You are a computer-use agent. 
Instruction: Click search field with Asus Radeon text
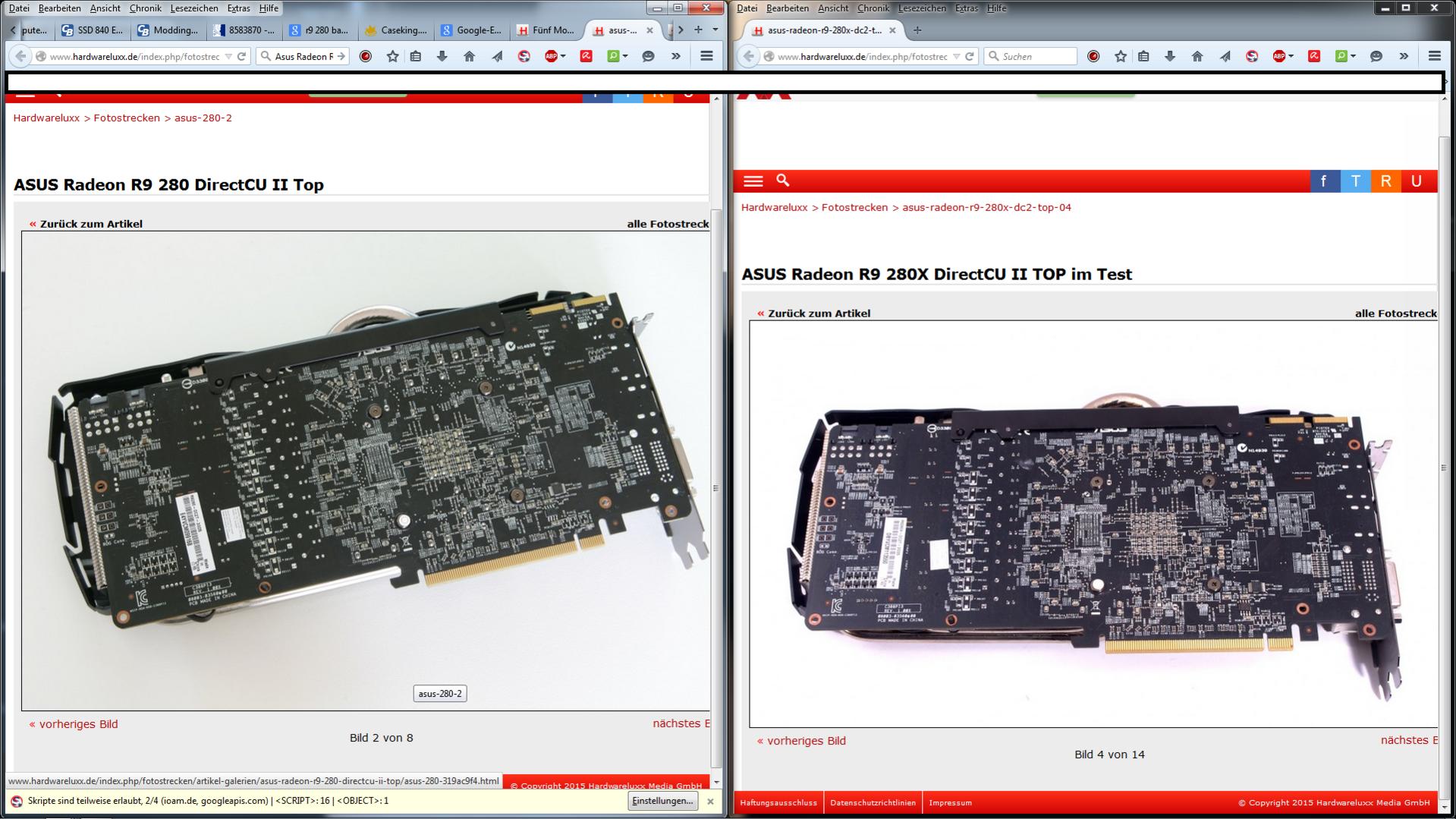coord(303,56)
